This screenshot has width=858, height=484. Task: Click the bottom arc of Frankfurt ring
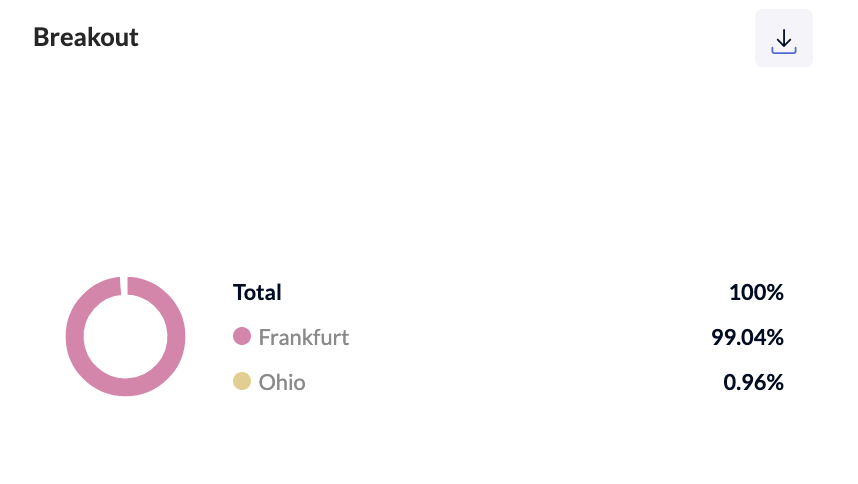tap(125, 387)
